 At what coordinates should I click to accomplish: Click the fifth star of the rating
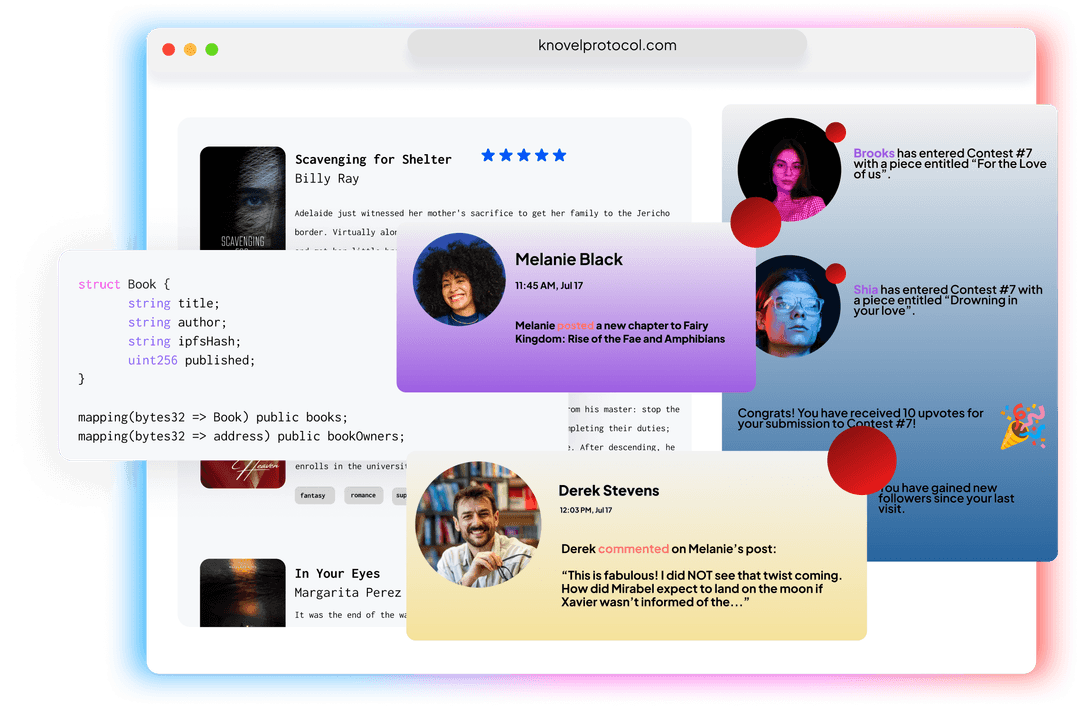coord(560,155)
